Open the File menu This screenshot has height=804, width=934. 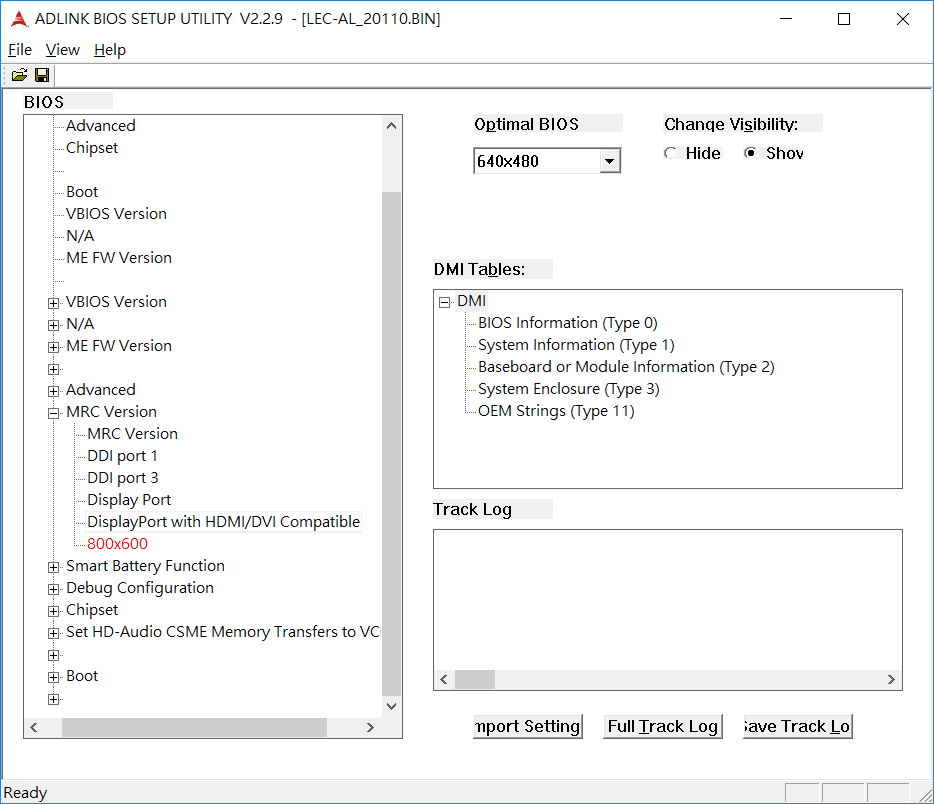20,50
